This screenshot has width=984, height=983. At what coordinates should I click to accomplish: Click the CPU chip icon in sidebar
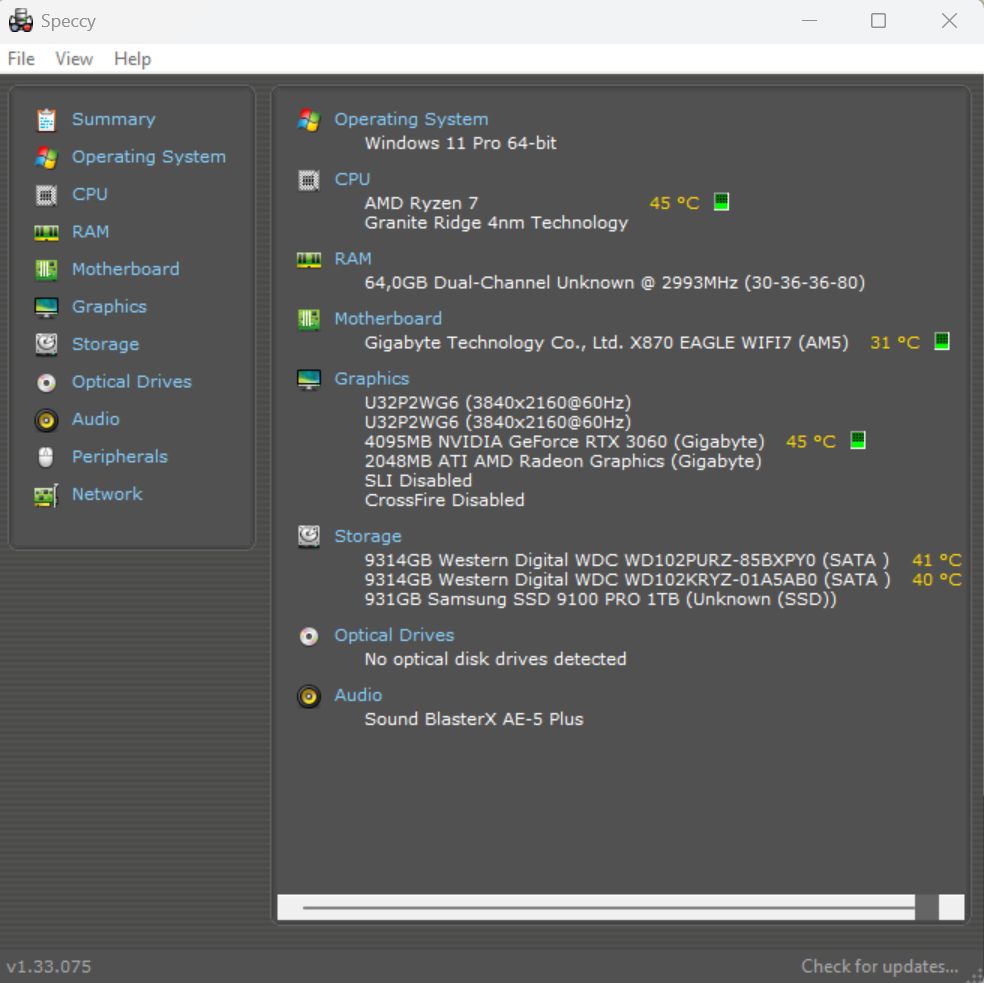point(46,195)
